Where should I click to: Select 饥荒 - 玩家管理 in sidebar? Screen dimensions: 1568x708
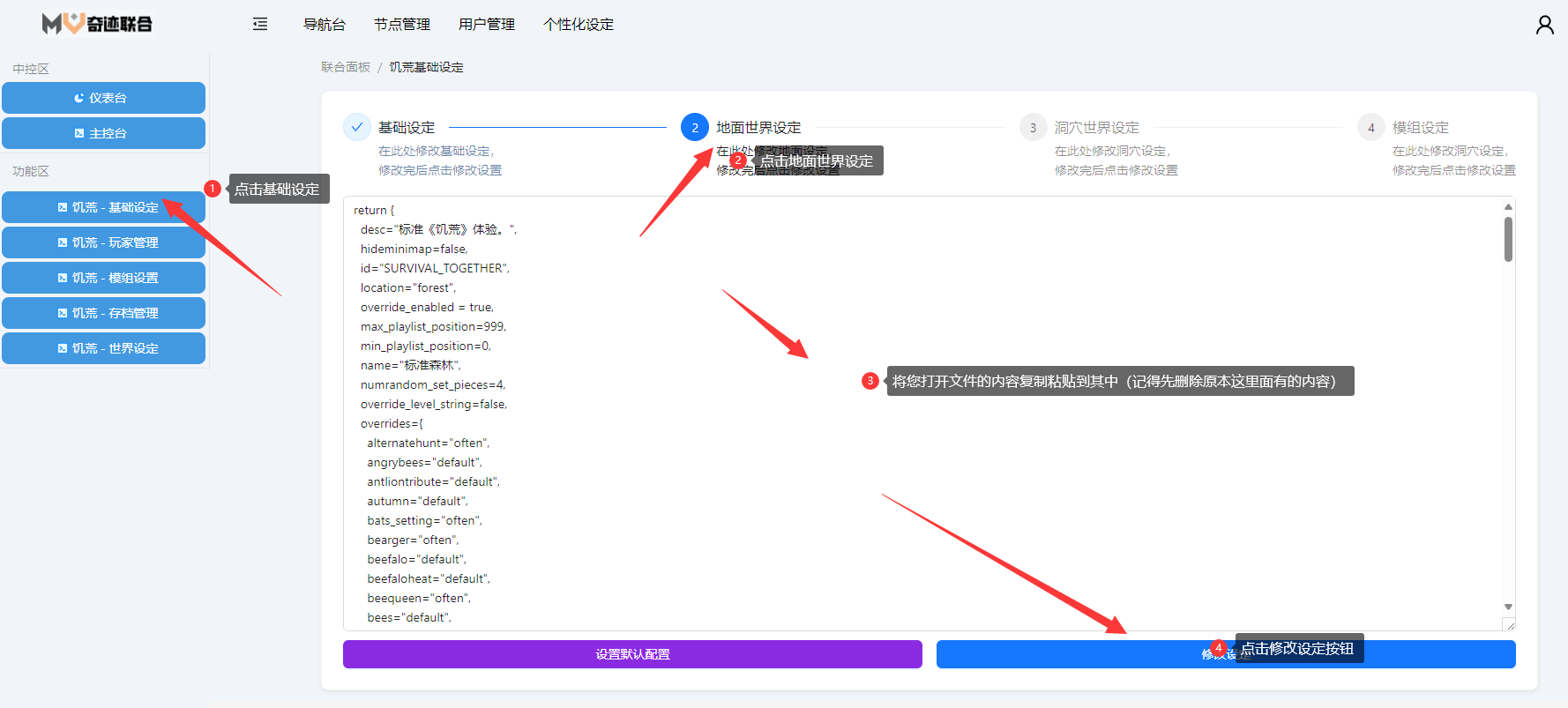103,242
